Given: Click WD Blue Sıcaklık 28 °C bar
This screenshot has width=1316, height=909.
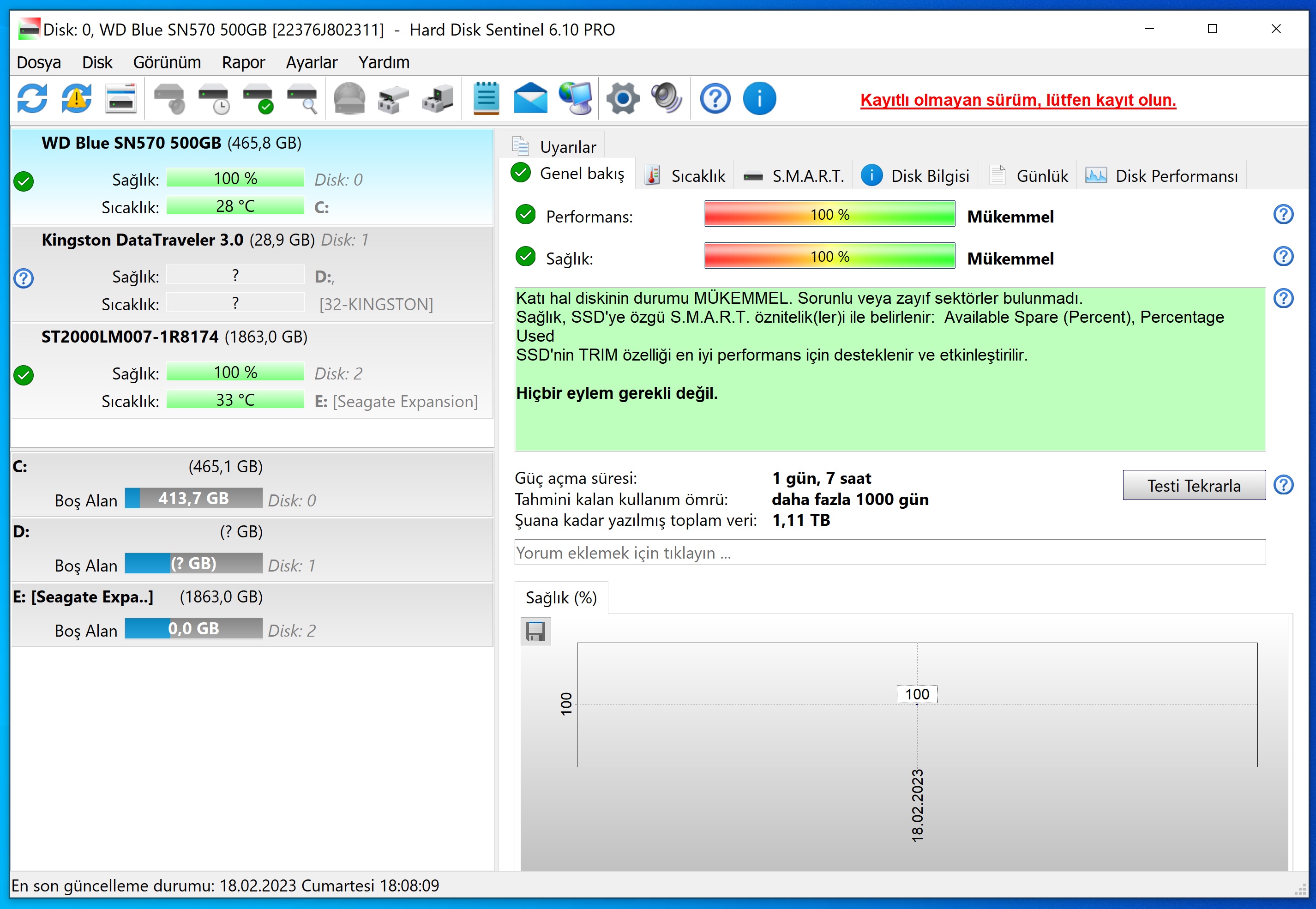Looking at the screenshot, I should (235, 206).
